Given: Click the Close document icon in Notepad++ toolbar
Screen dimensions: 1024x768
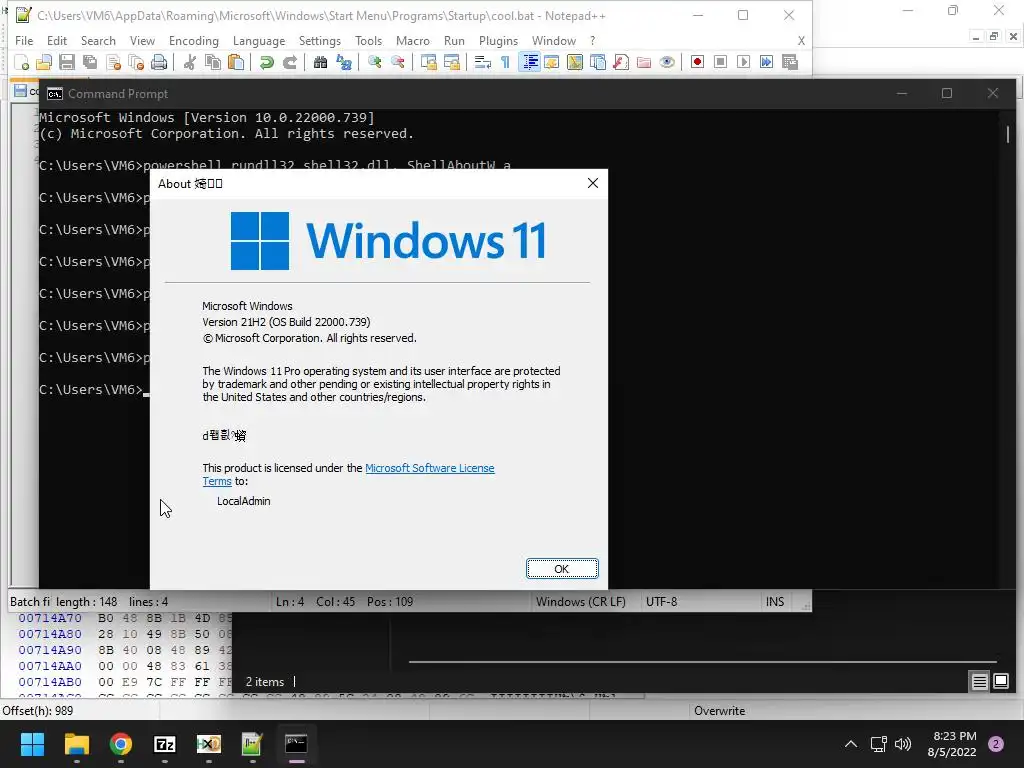Looking at the screenshot, I should [113, 62].
